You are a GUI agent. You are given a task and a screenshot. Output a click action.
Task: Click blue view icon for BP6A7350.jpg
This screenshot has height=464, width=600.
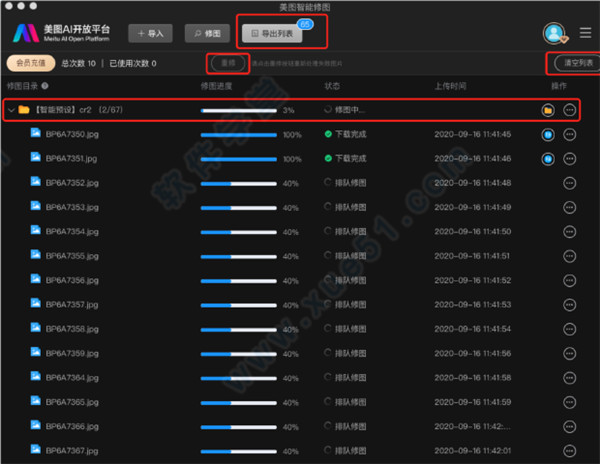coord(548,134)
